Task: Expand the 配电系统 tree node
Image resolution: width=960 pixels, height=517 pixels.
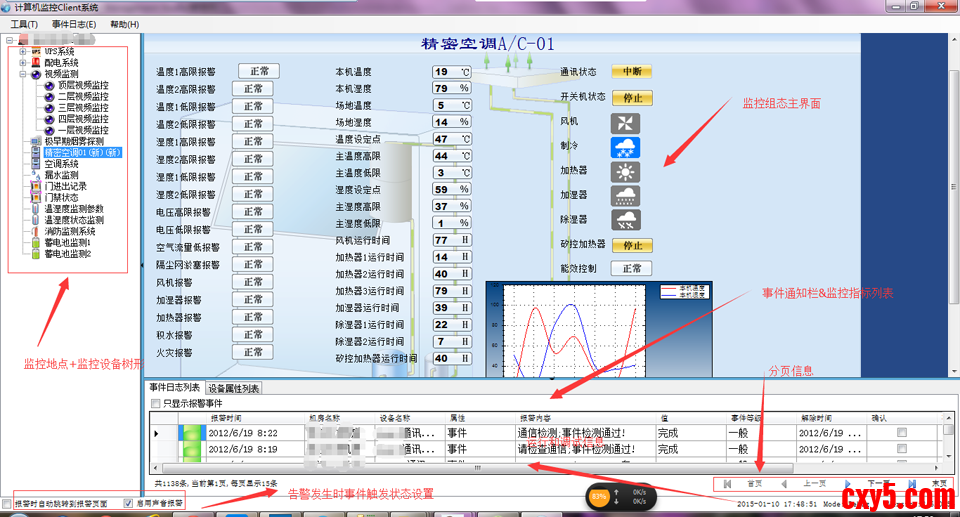Action: pos(23,62)
